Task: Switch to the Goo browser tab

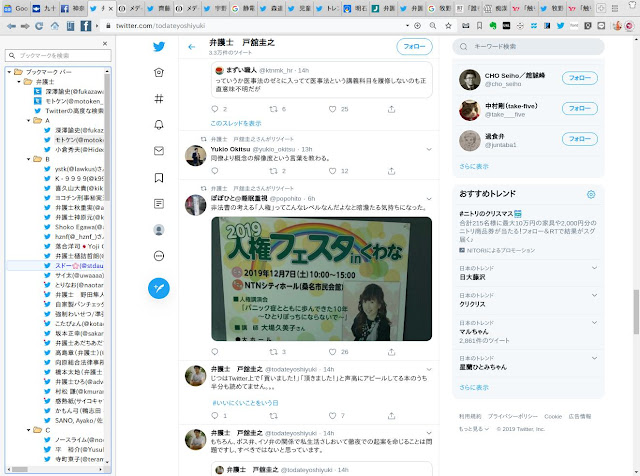Action: [16, 8]
